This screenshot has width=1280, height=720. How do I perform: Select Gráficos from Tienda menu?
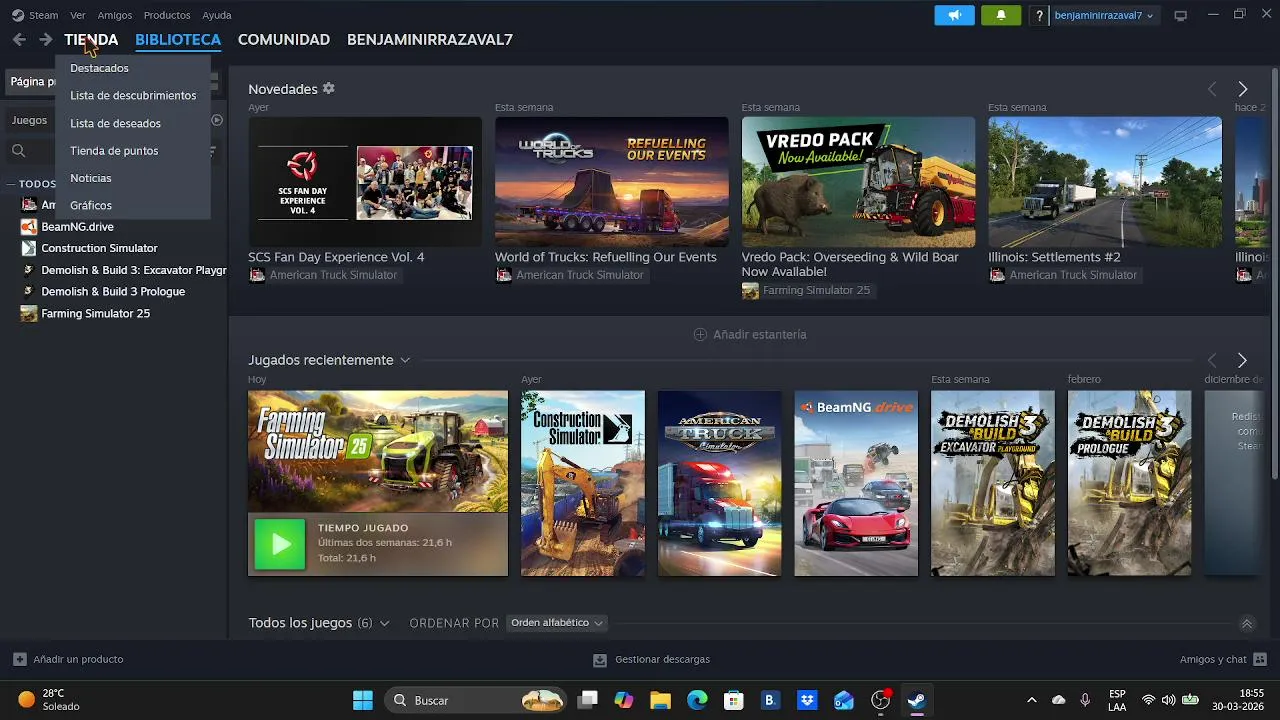[91, 205]
